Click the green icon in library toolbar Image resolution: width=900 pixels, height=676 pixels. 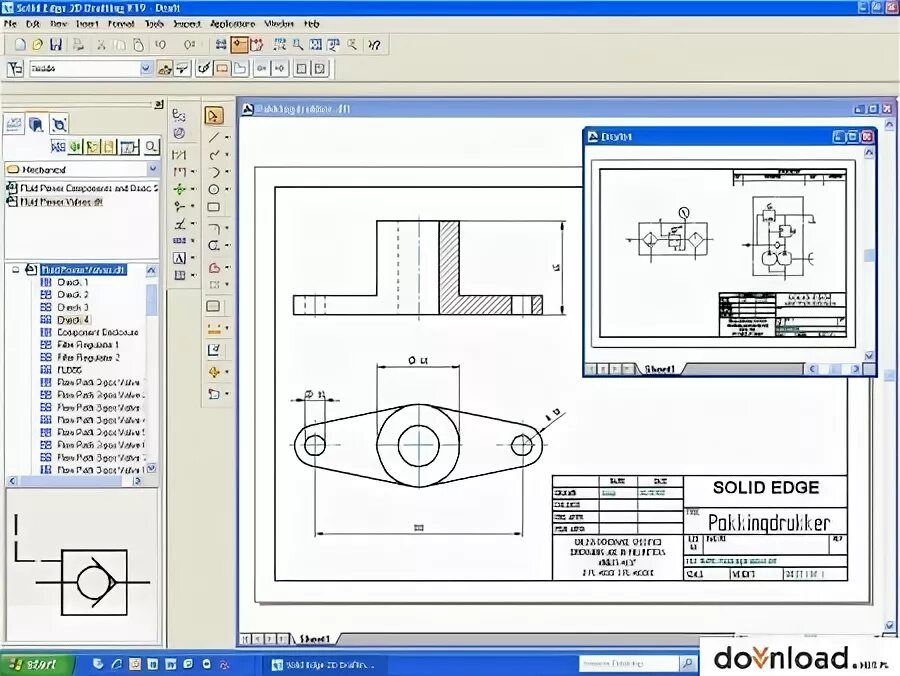75,147
